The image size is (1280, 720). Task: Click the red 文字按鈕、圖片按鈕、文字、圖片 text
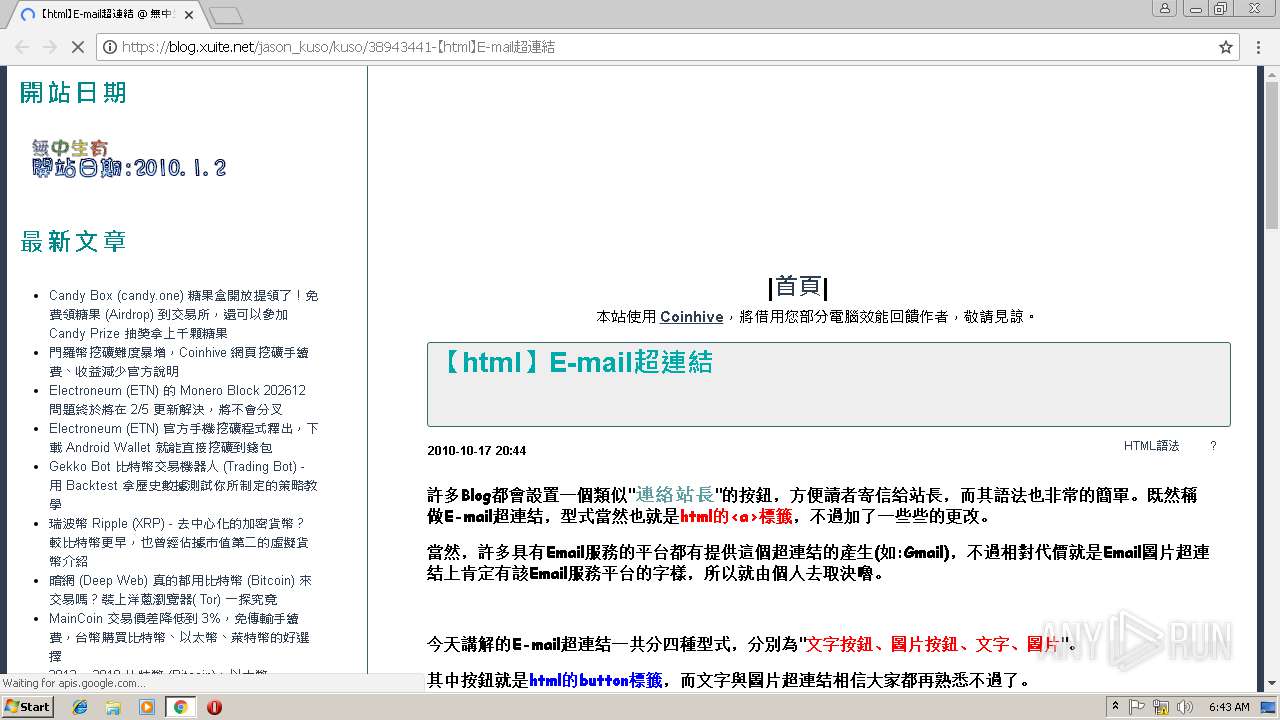[x=933, y=644]
